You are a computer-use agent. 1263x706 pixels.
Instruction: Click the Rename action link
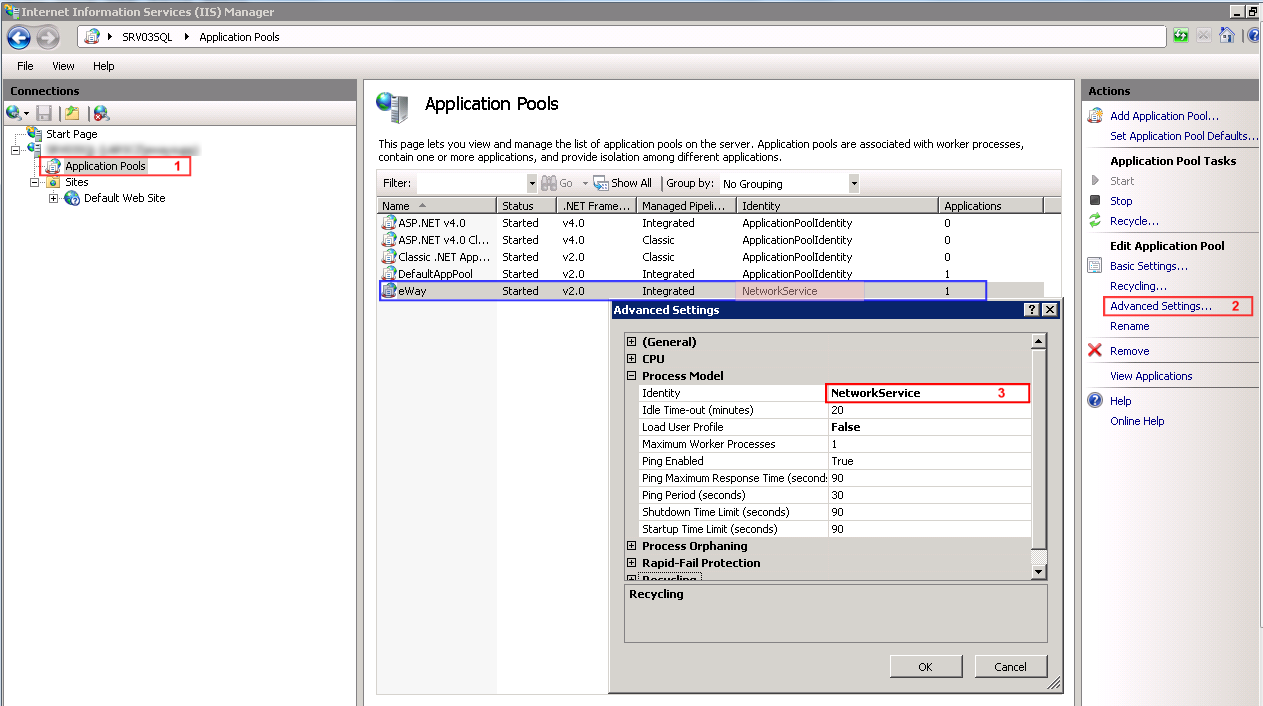1130,326
